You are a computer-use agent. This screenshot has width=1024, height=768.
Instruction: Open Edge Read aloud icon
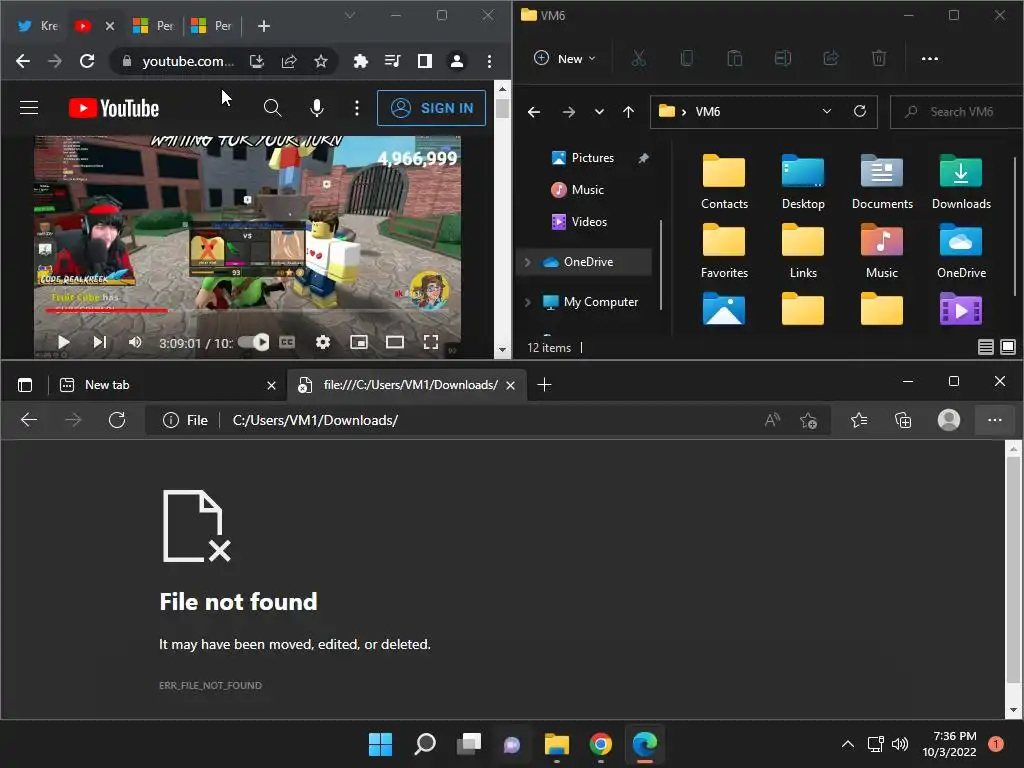tap(773, 421)
